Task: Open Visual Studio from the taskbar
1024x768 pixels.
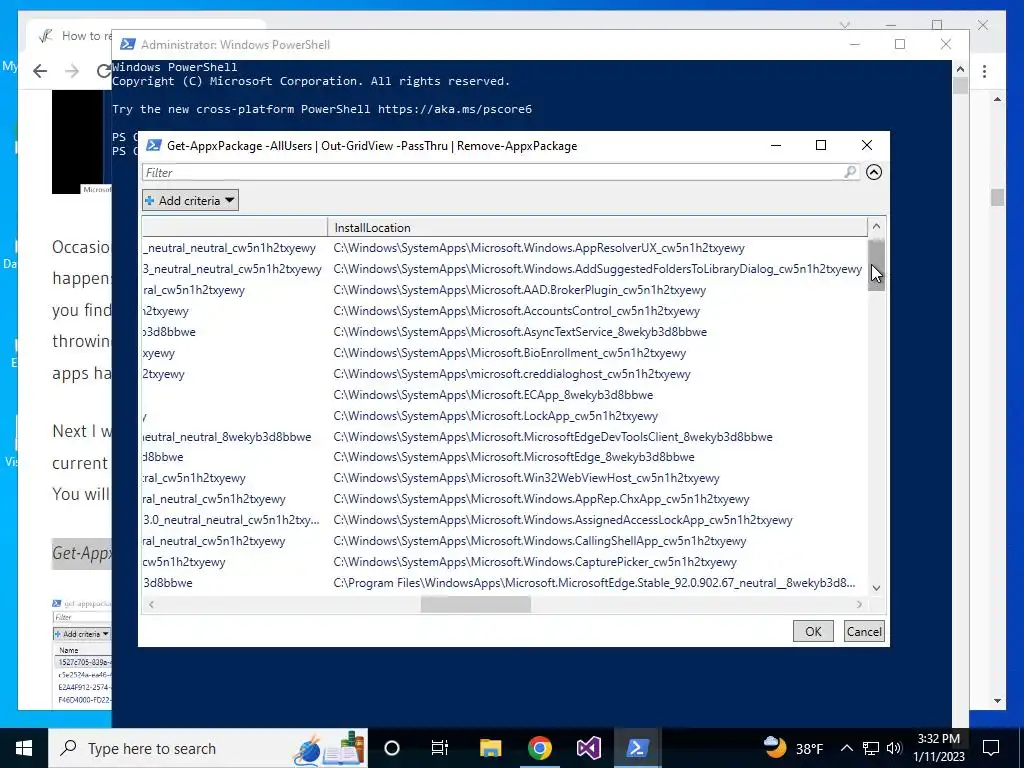Action: pyautogui.click(x=588, y=748)
